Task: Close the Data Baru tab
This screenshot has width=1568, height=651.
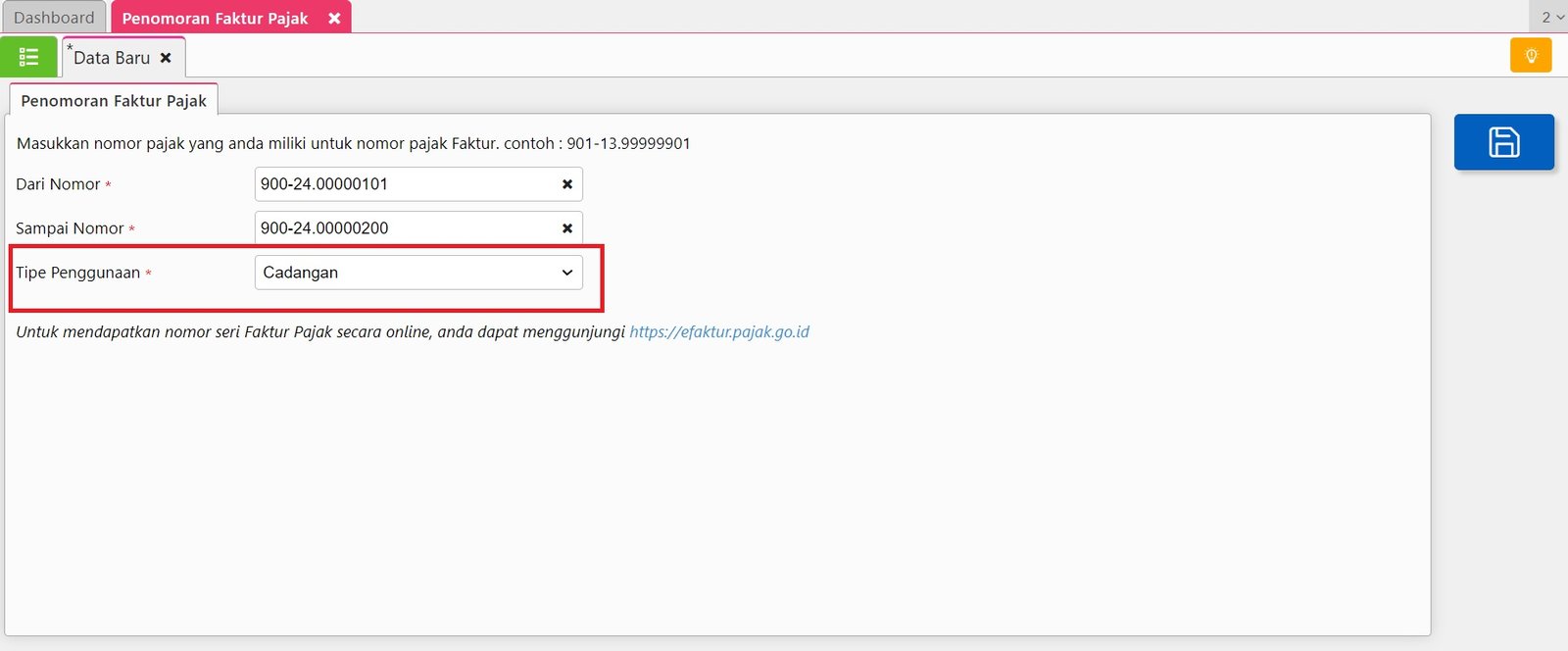Action: point(166,58)
